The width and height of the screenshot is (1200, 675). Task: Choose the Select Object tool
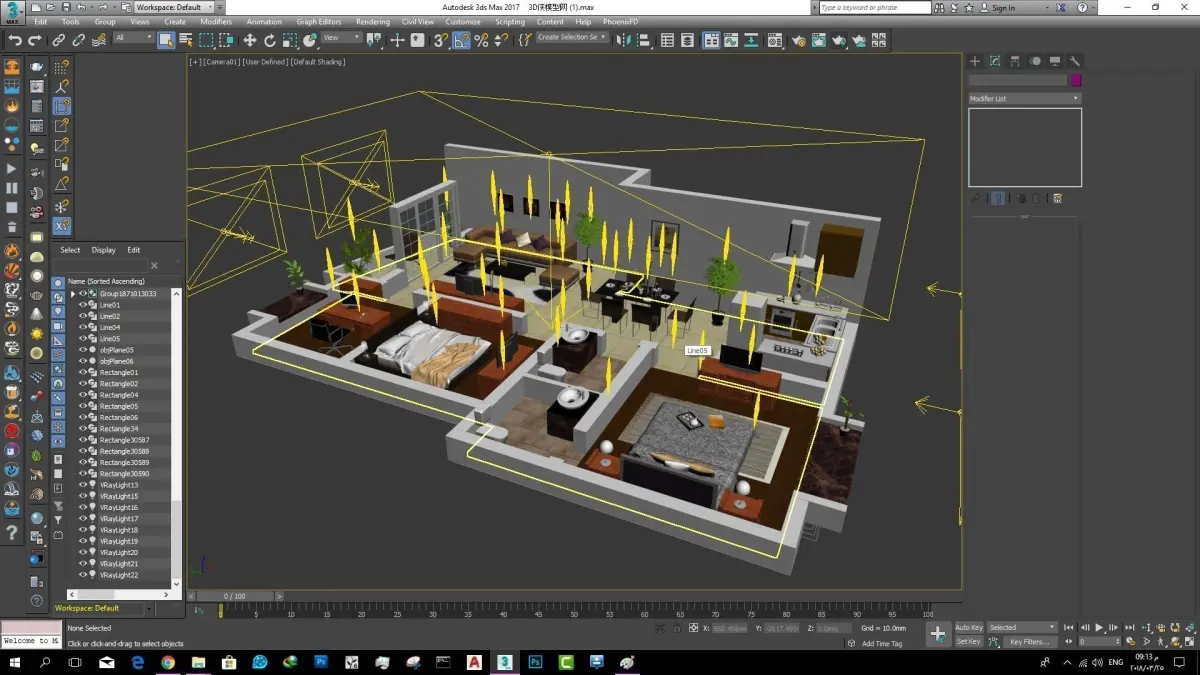coord(166,40)
